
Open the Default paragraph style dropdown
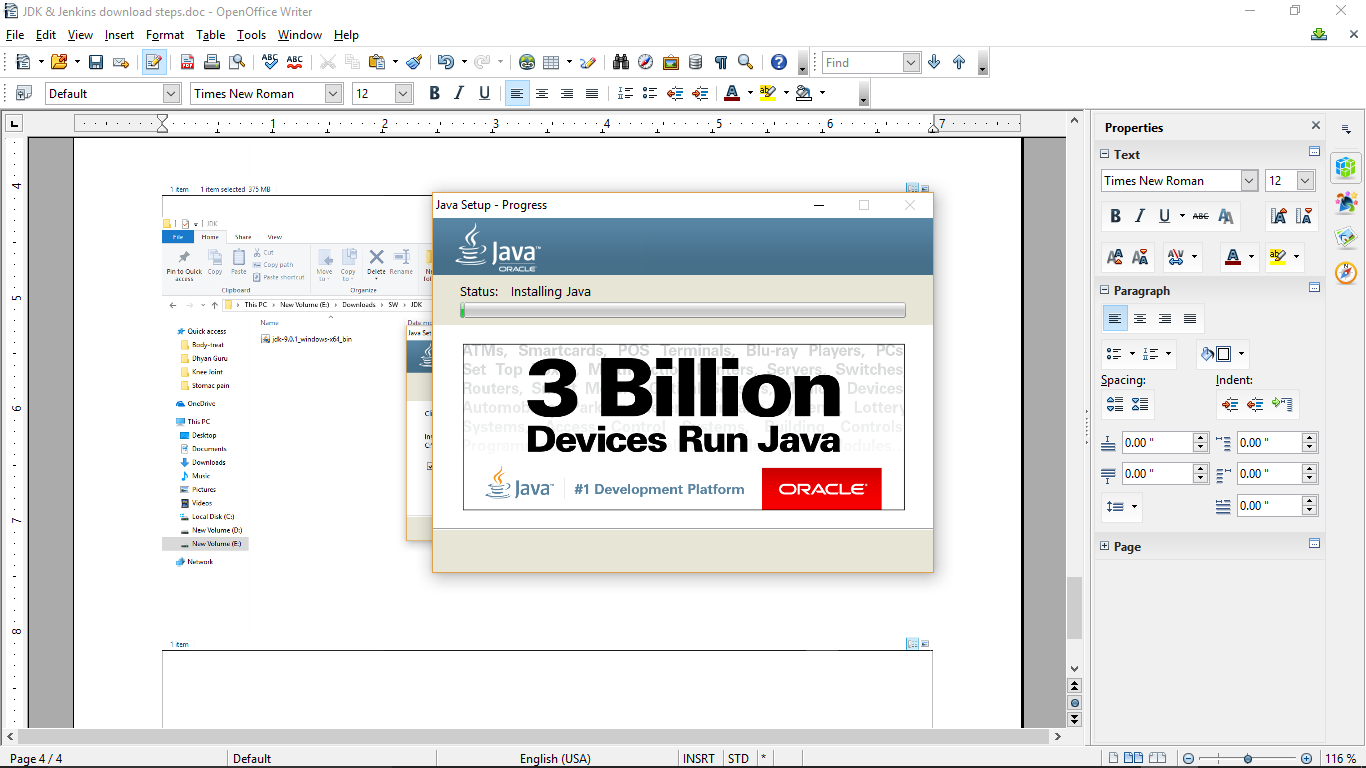168,93
